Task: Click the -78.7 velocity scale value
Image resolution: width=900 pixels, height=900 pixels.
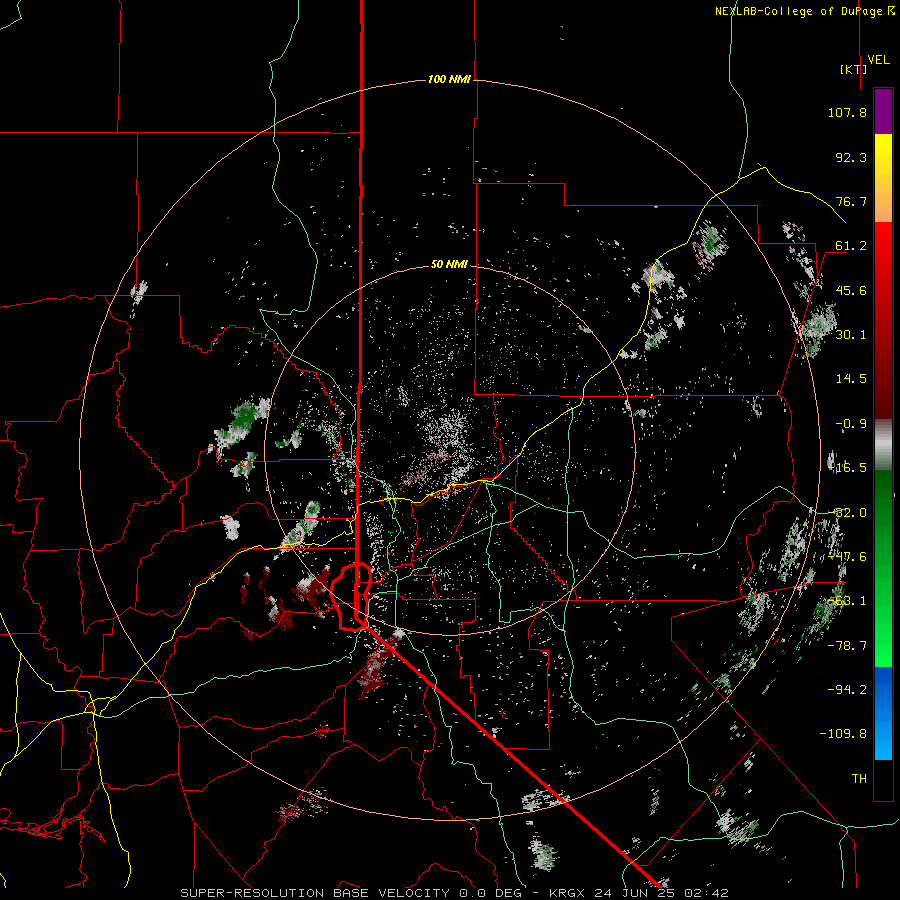Action: click(847, 646)
